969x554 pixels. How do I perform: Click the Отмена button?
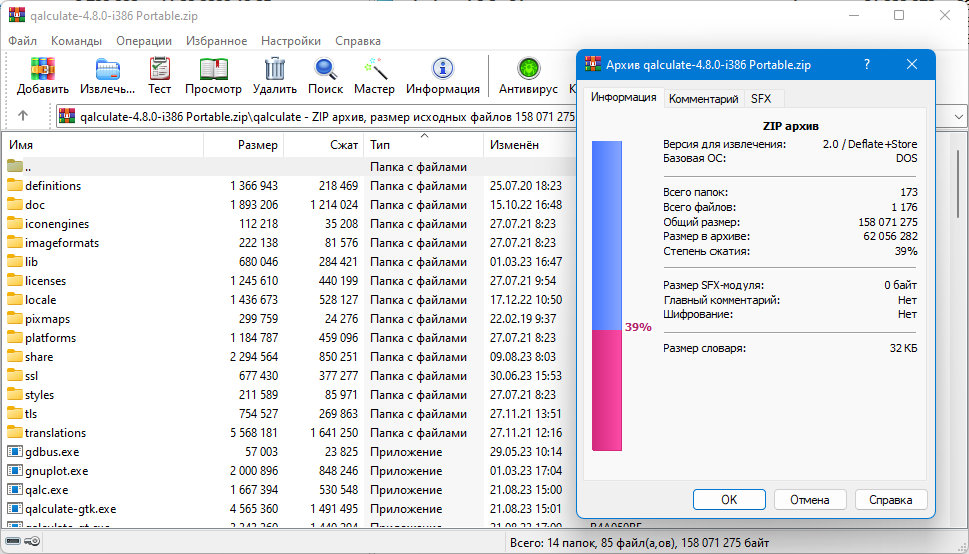coord(809,499)
